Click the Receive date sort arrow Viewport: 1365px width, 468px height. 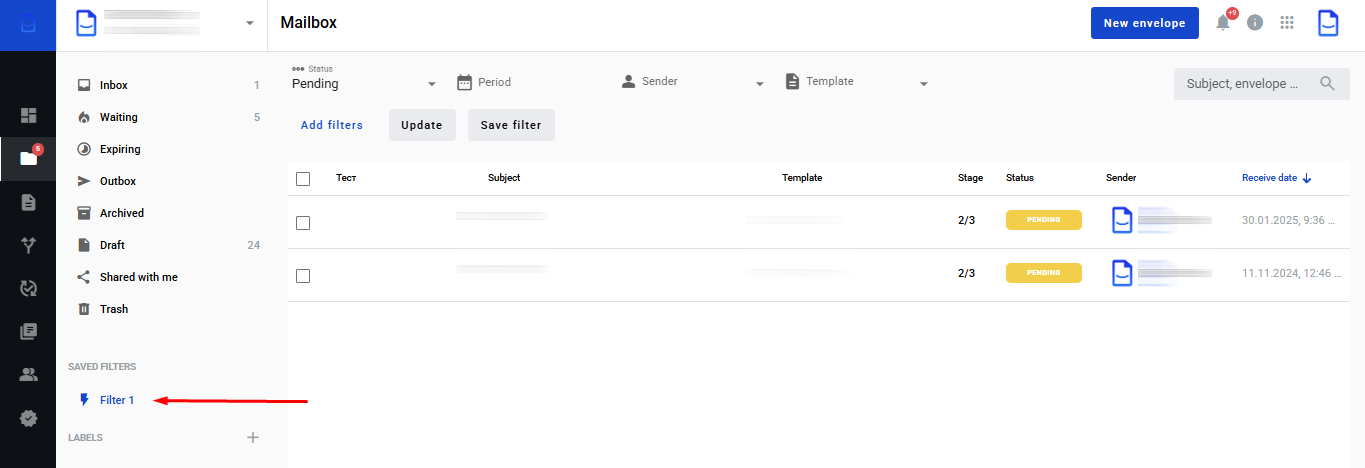coord(1307,178)
